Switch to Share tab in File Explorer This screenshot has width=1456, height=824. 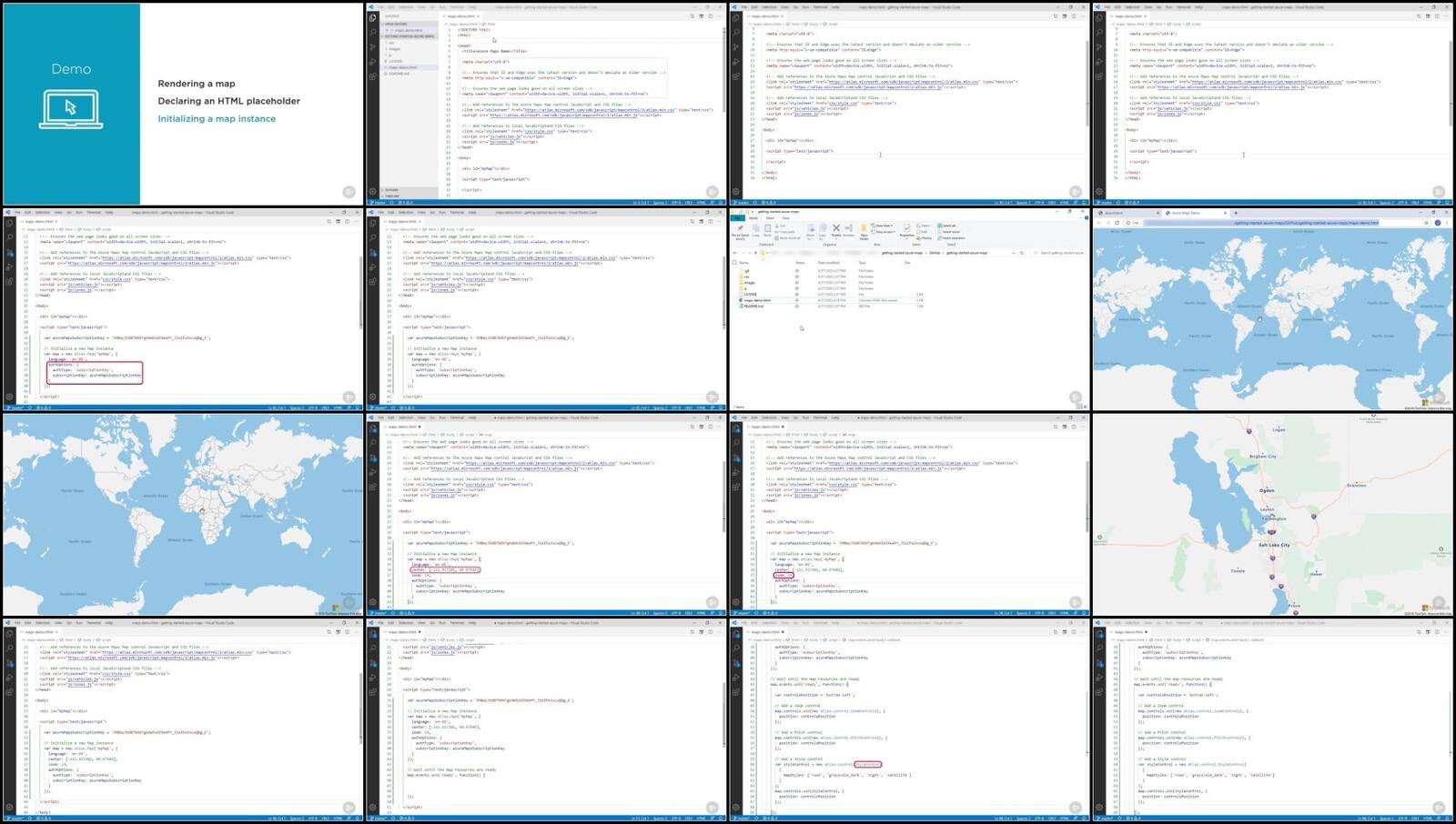pos(770,218)
